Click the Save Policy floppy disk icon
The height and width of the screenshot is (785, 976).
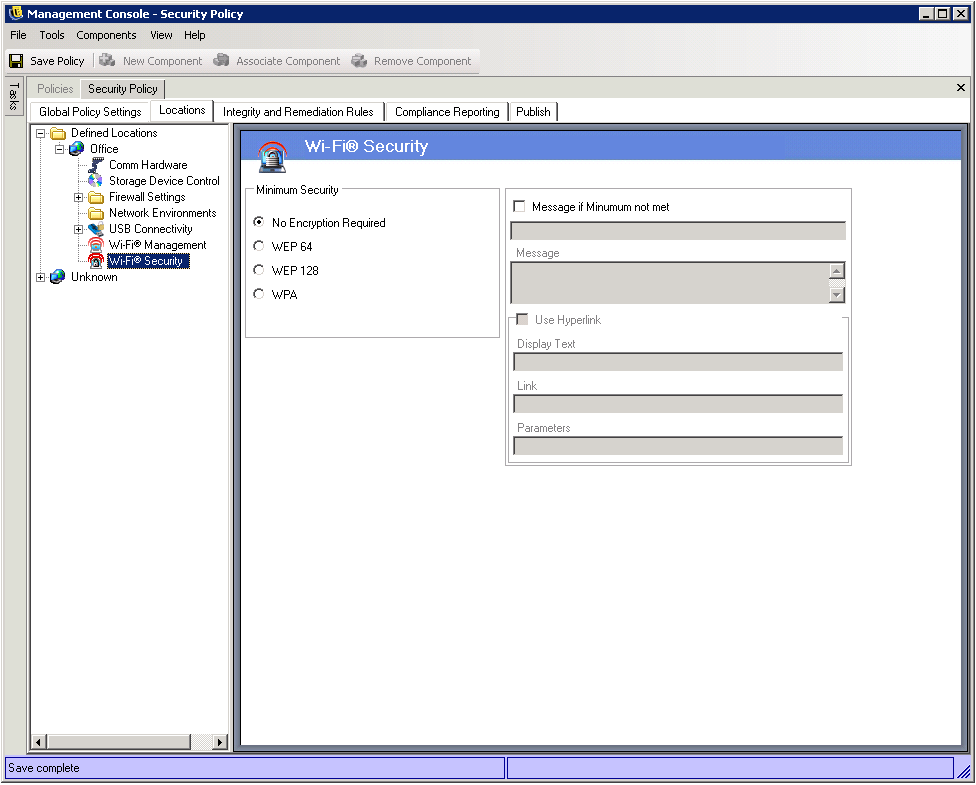pos(16,61)
